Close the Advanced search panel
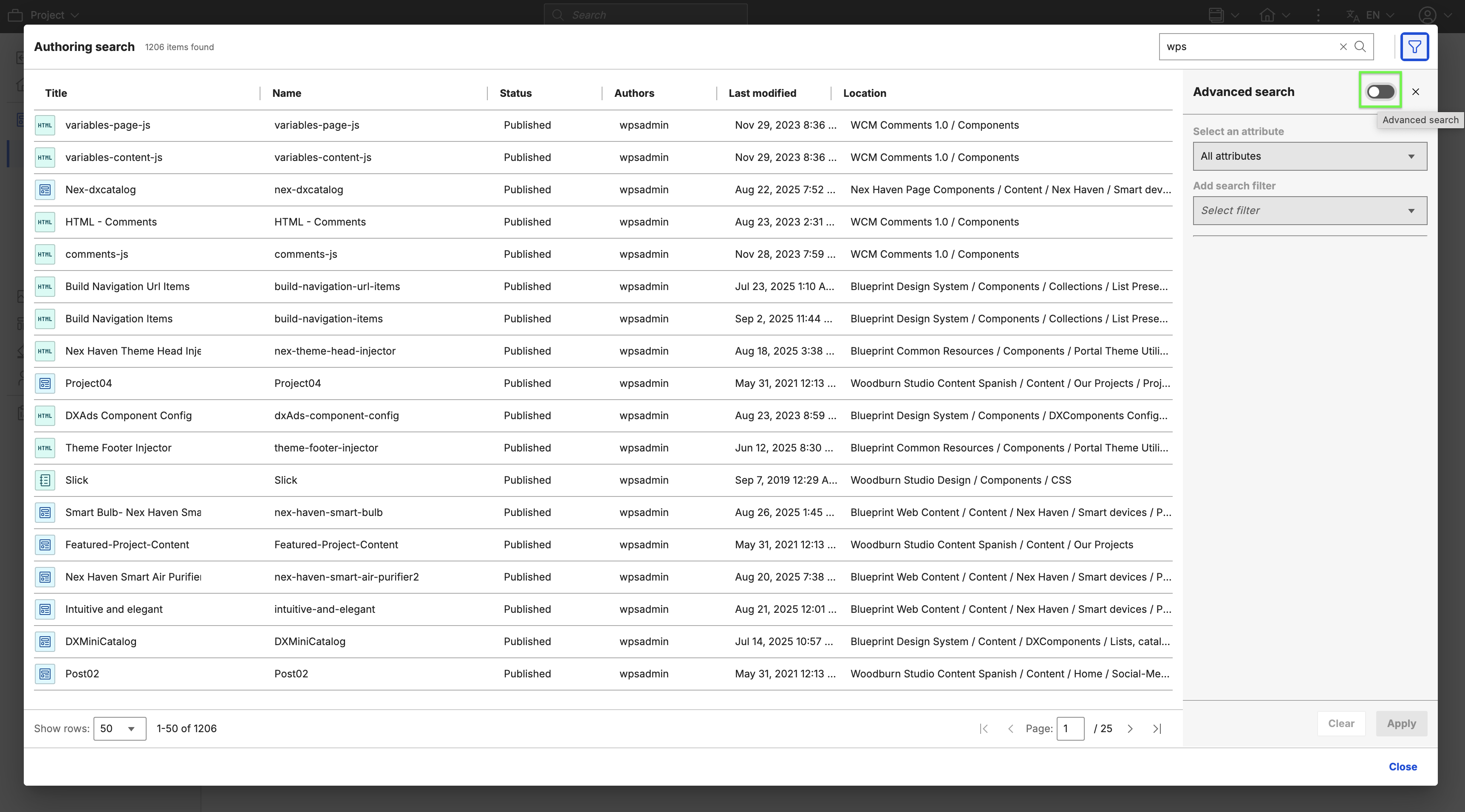Viewport: 1465px width, 812px height. (1415, 92)
